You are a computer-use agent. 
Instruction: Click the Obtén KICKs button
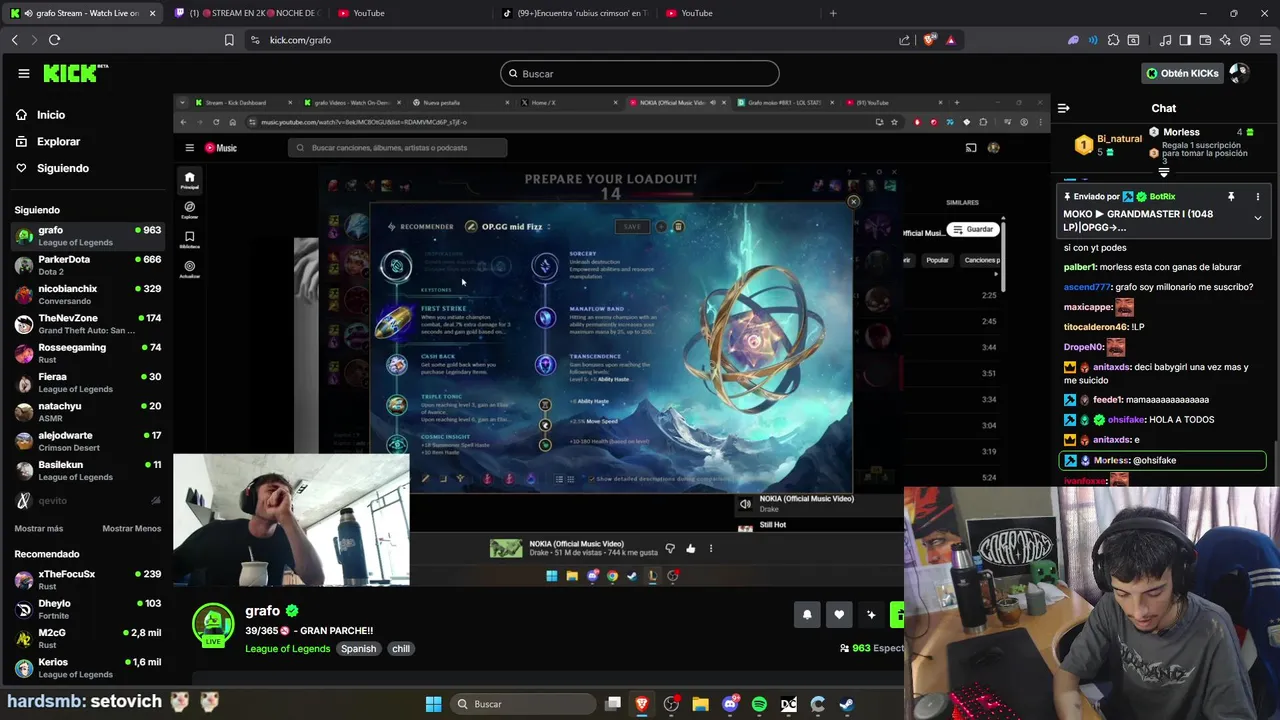(1182, 73)
